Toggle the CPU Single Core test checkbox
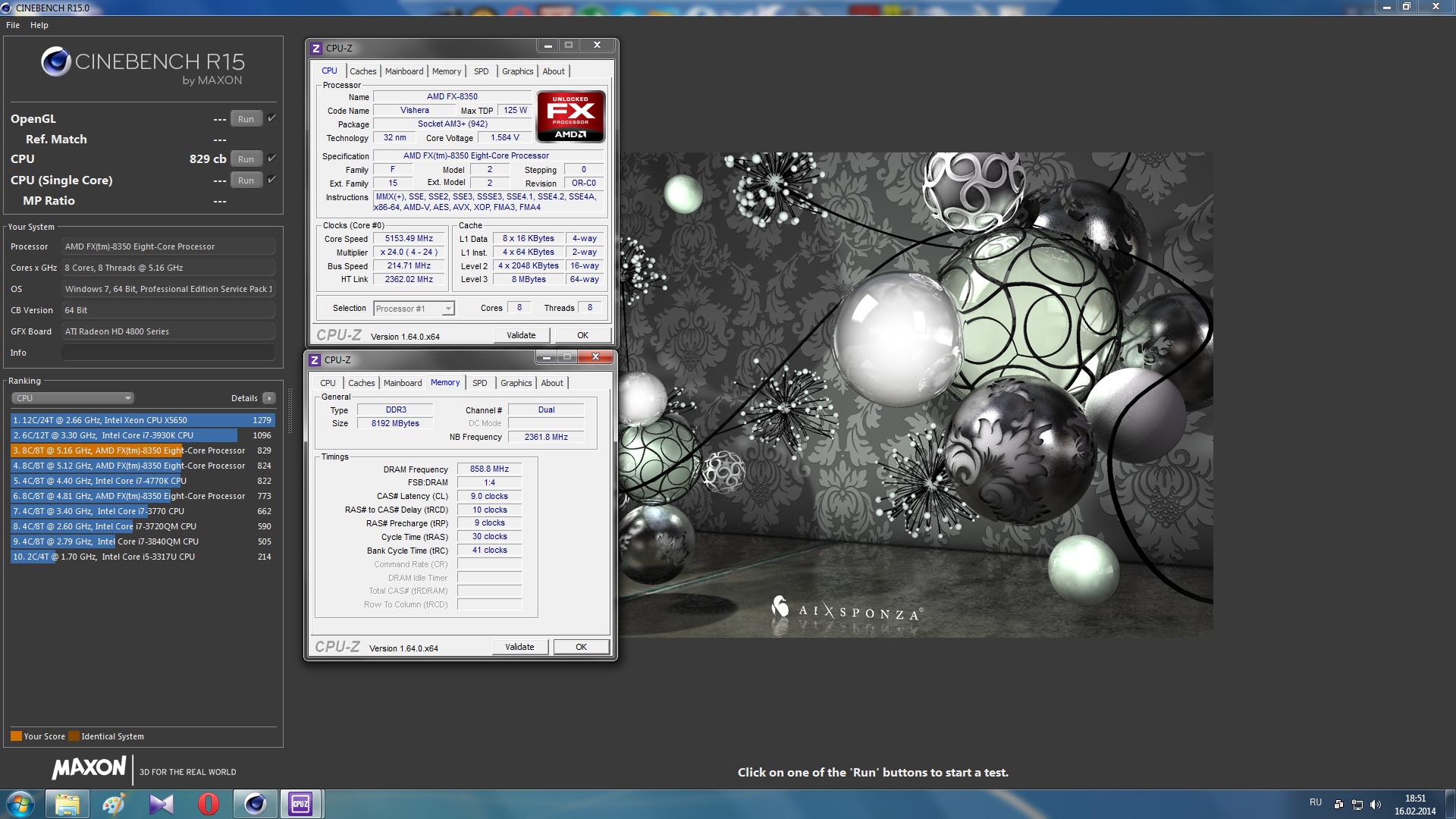Viewport: 1456px width, 819px height. pyautogui.click(x=271, y=180)
